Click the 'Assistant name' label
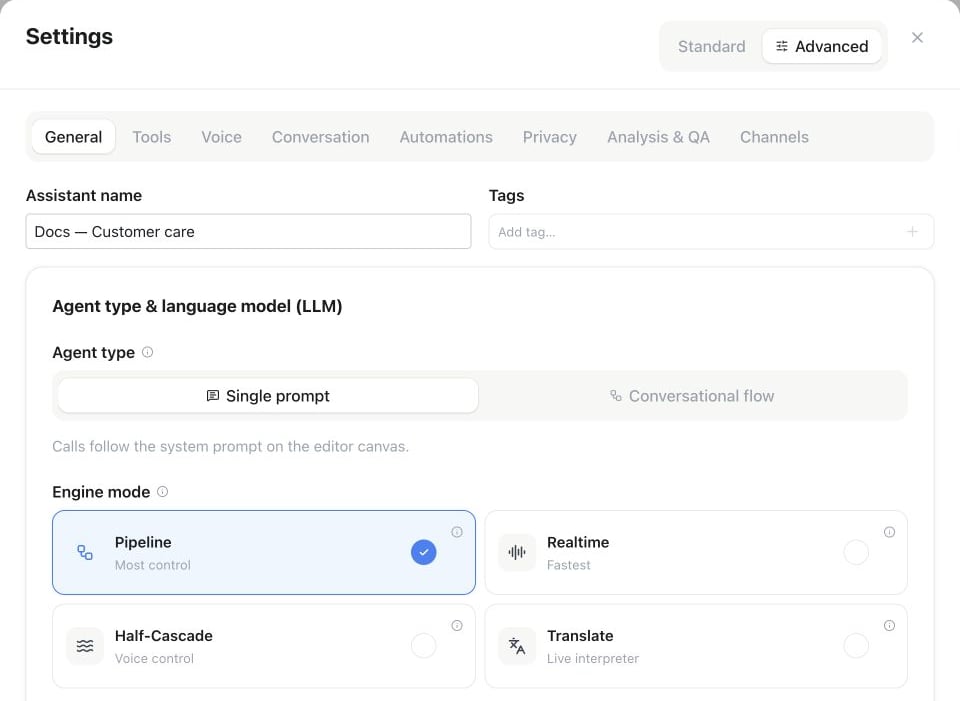Screen dimensions: 960x701 coord(84,196)
